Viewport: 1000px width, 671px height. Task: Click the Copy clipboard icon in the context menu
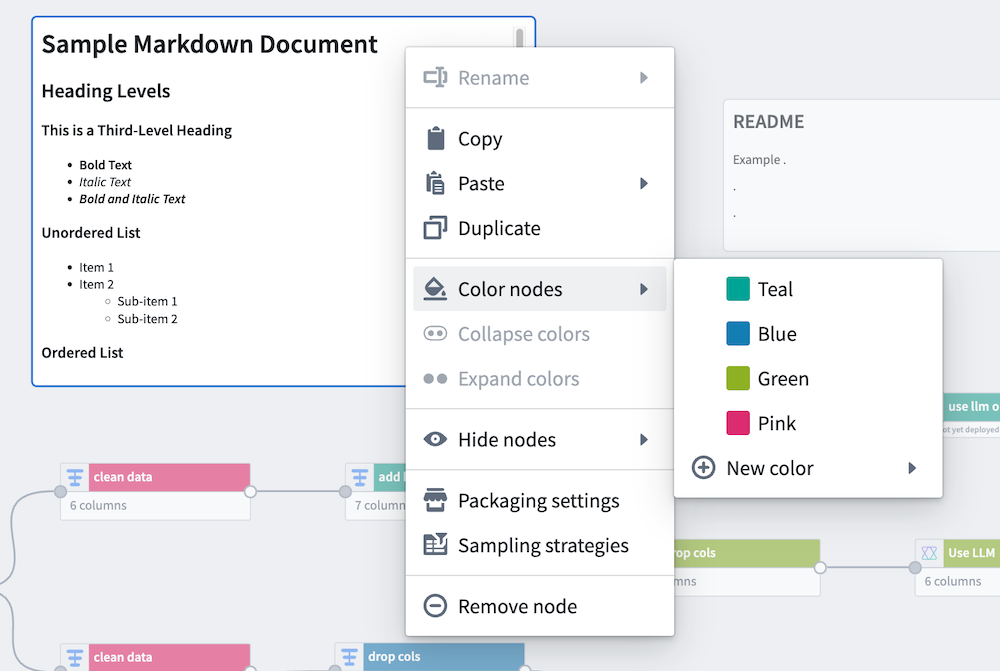(437, 138)
